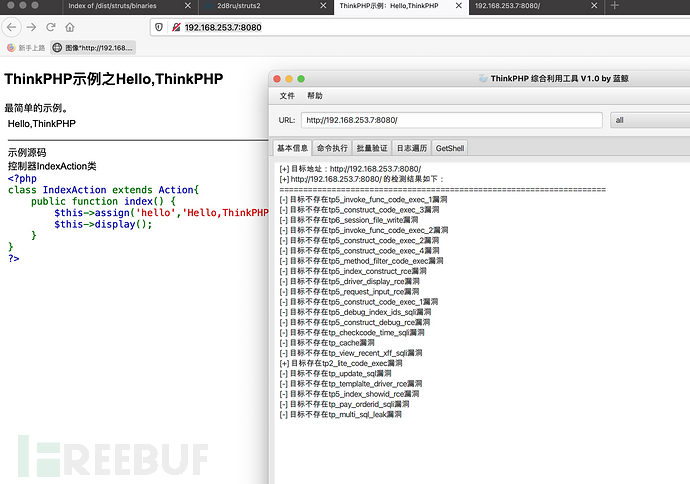
Task: Click the shield tracking protection icon
Action: 159,27
